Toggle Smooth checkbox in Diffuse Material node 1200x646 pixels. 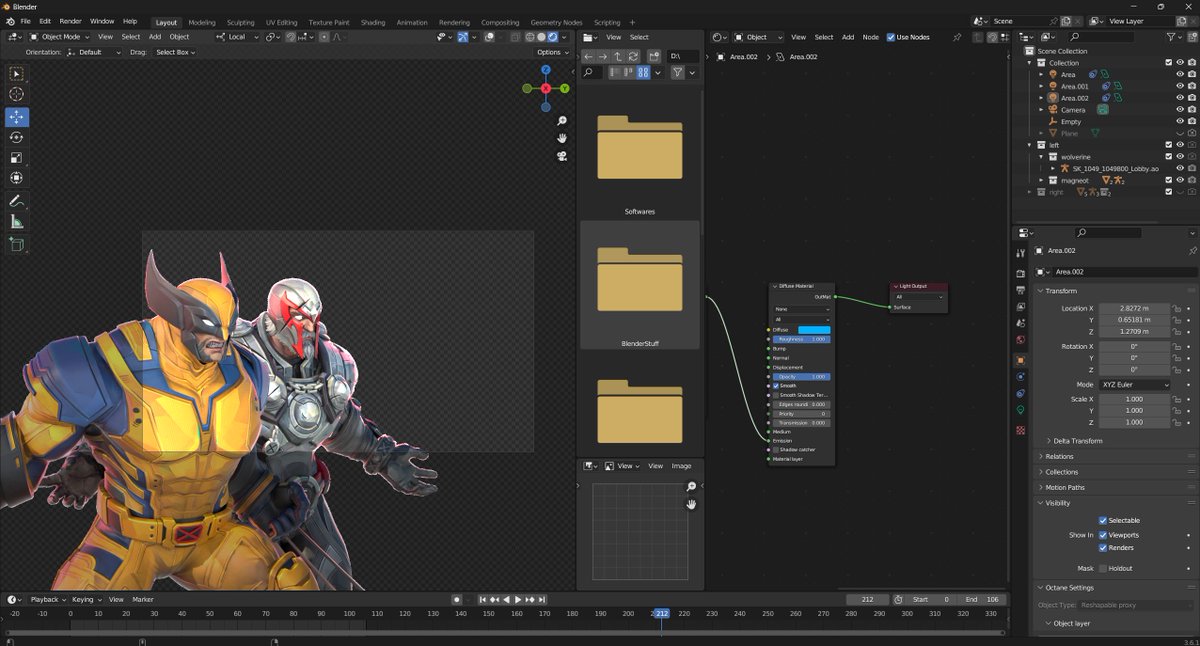[776, 385]
